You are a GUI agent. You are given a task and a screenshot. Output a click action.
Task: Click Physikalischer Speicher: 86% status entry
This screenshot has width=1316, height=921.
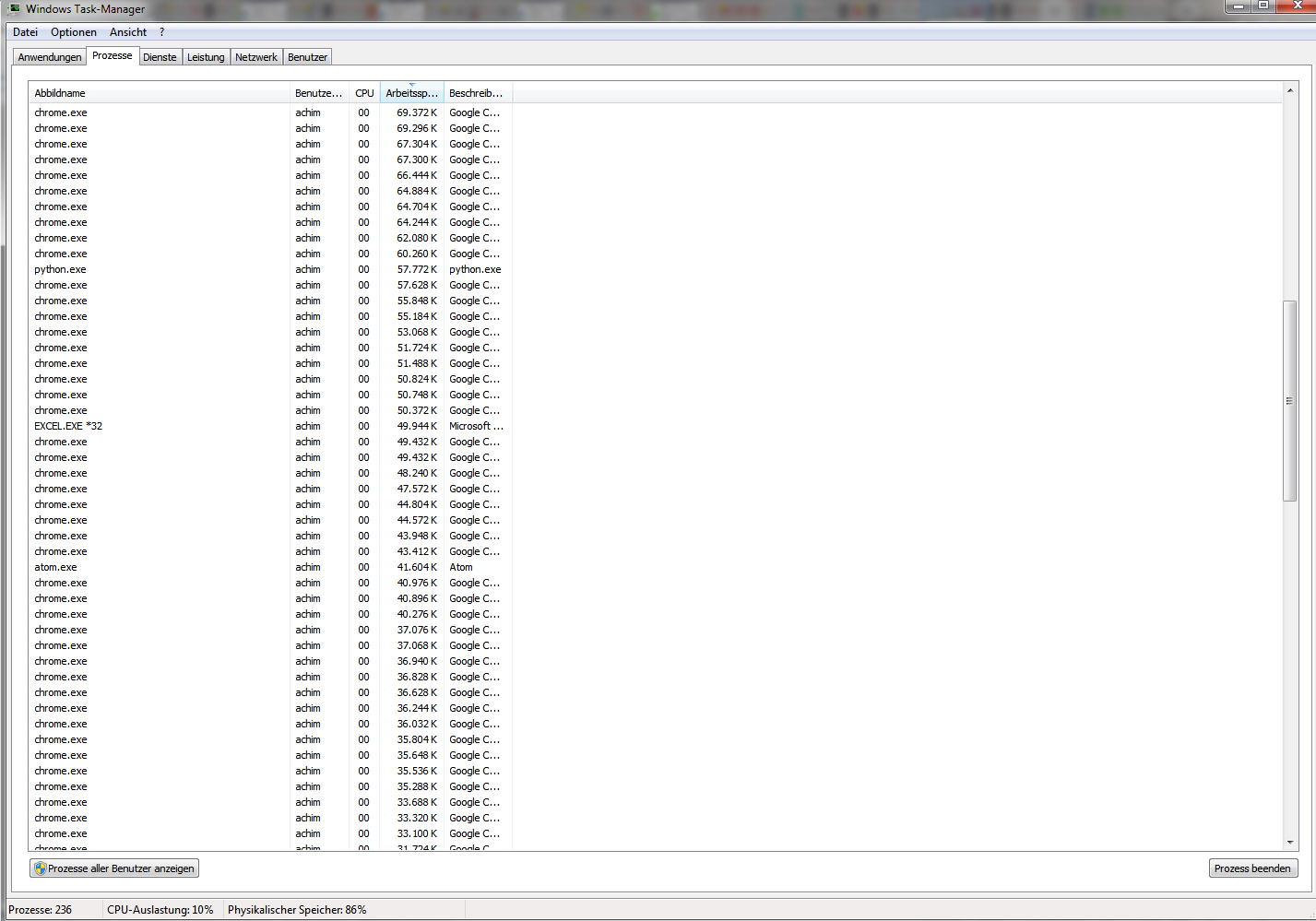pos(297,910)
